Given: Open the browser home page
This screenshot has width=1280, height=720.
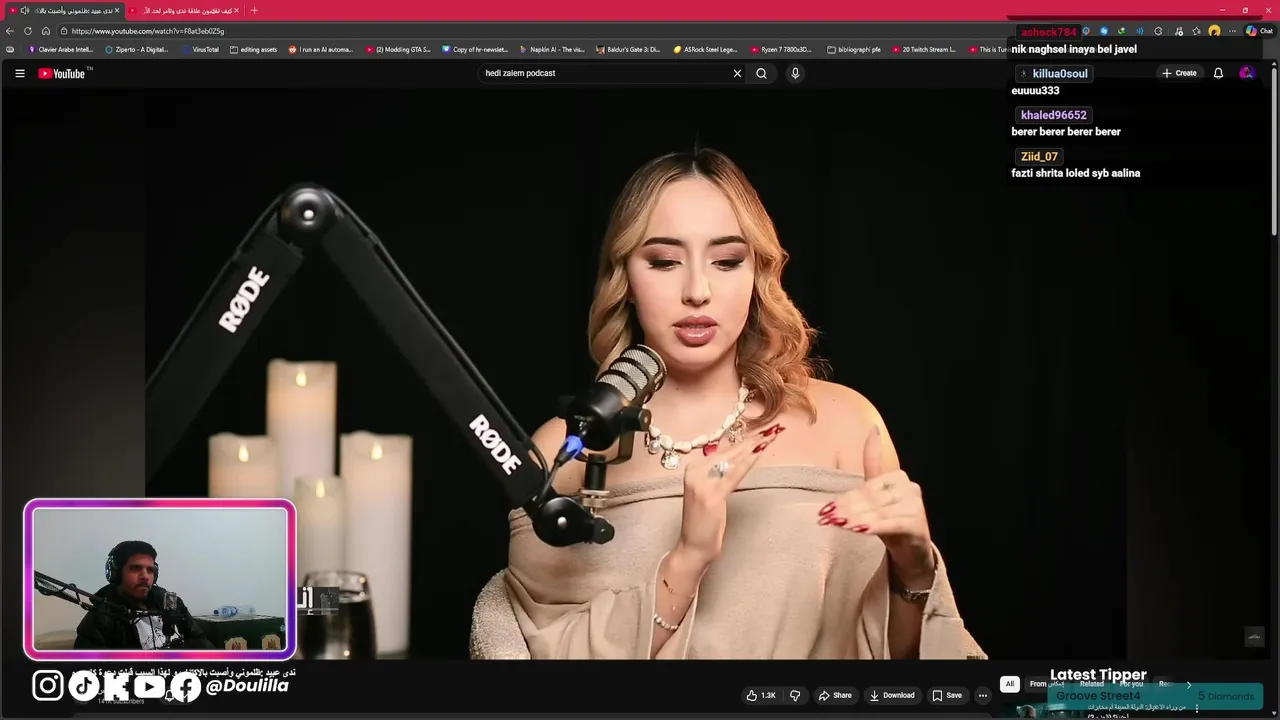Looking at the screenshot, I should (46, 31).
